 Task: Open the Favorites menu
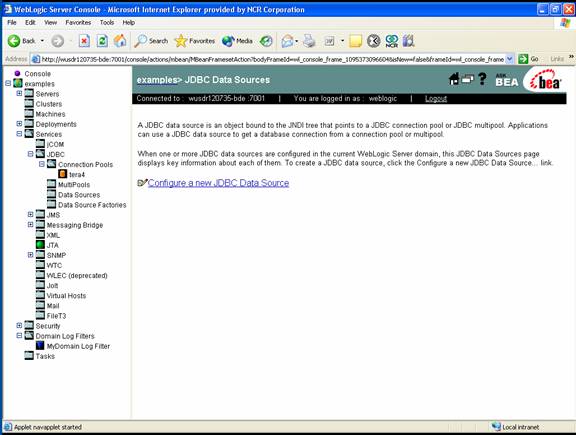78,22
